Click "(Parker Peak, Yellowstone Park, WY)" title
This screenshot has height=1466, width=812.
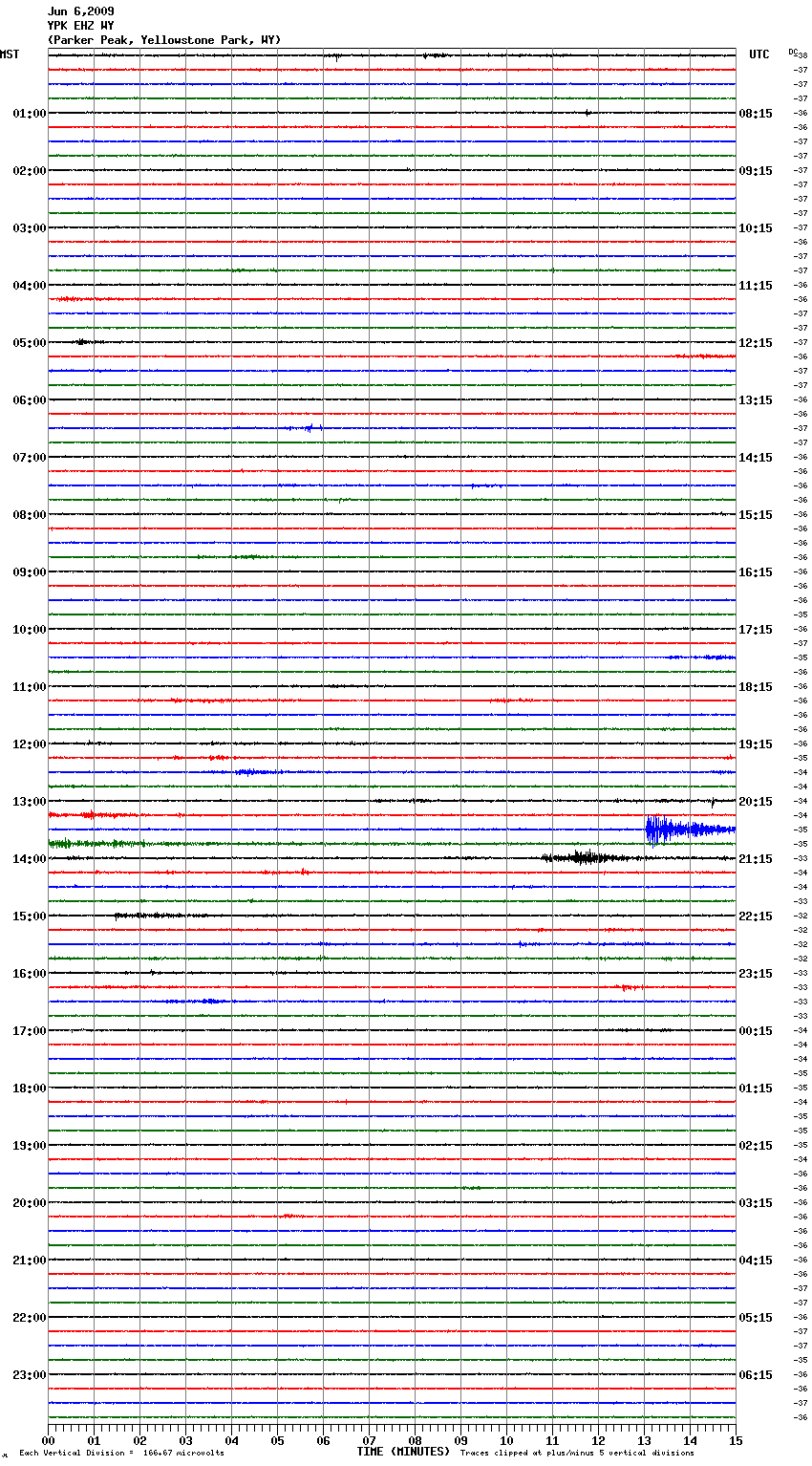(x=163, y=40)
